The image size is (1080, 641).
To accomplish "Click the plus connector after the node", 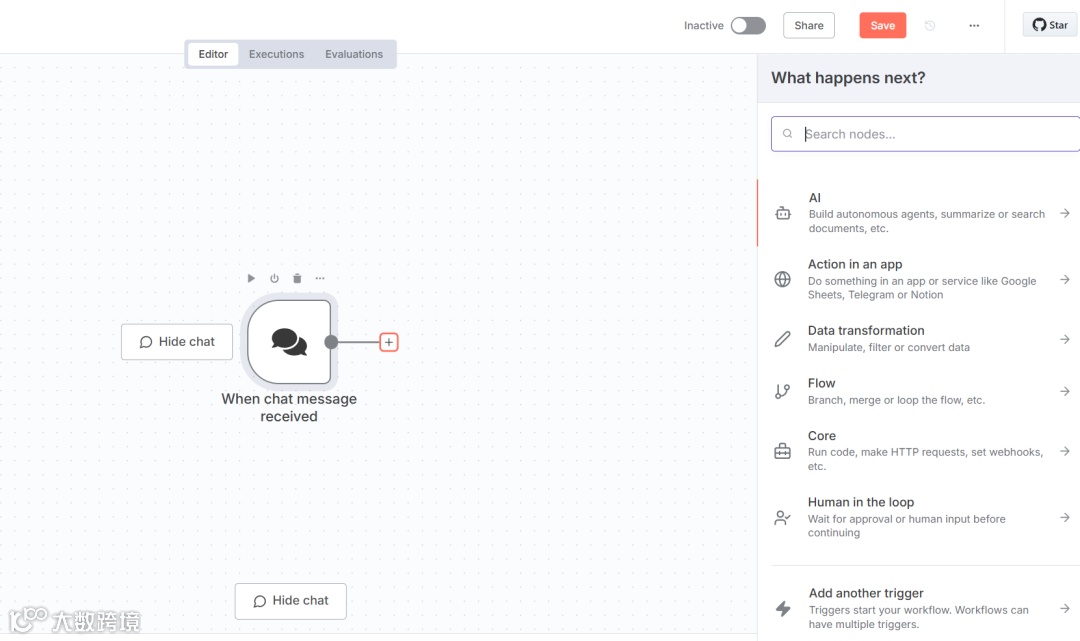I will click(389, 342).
